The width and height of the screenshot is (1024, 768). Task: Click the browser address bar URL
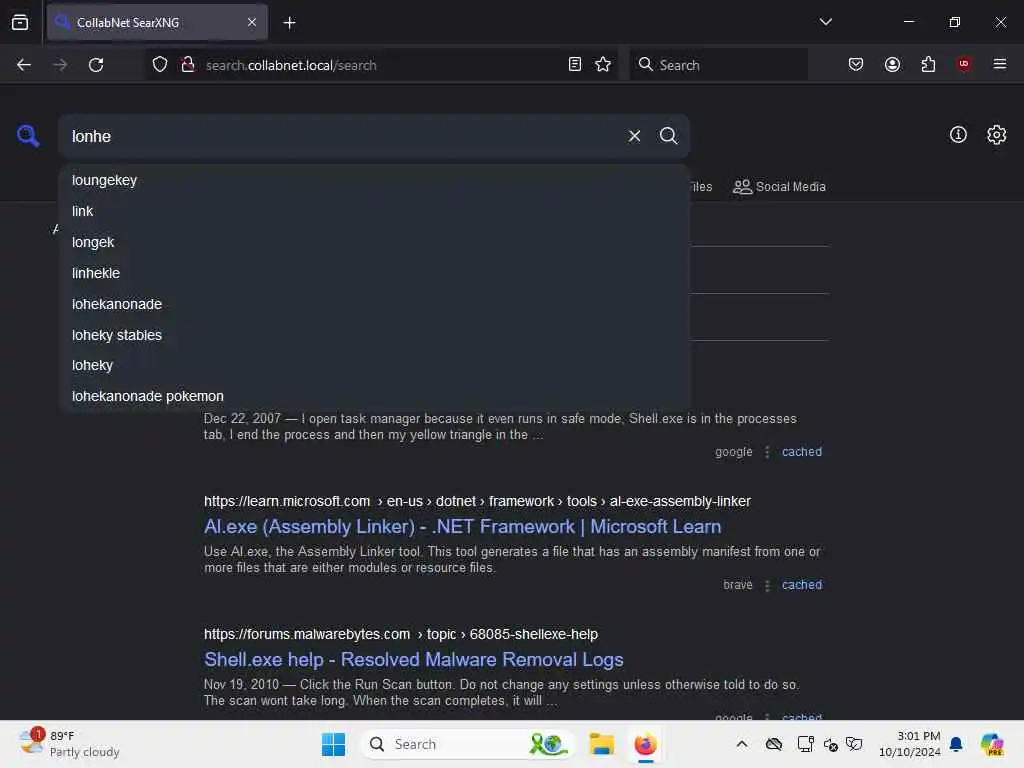(381, 65)
